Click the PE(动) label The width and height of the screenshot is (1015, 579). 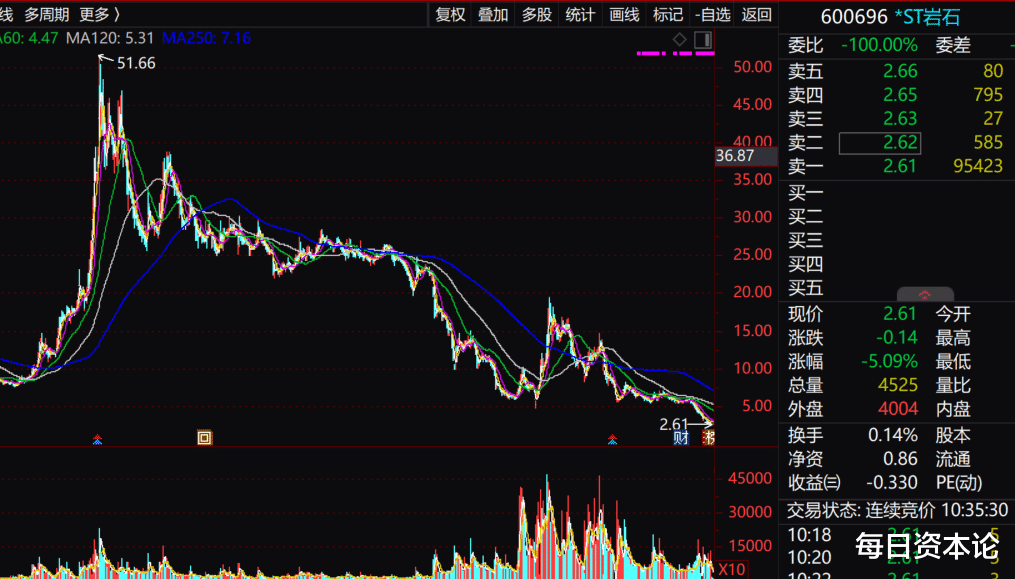959,482
